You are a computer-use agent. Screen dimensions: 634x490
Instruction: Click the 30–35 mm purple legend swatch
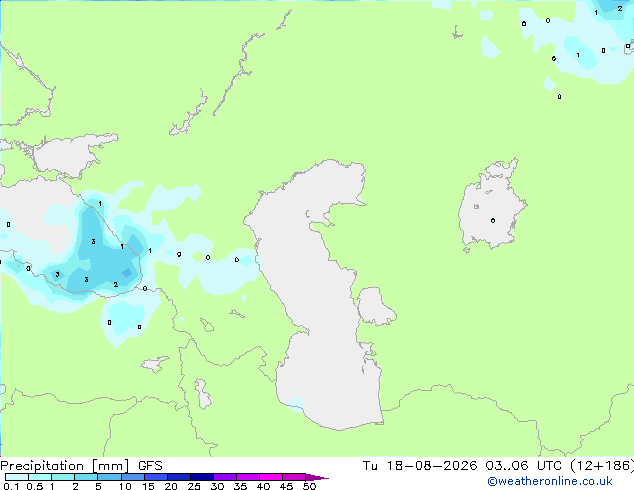(x=225, y=477)
